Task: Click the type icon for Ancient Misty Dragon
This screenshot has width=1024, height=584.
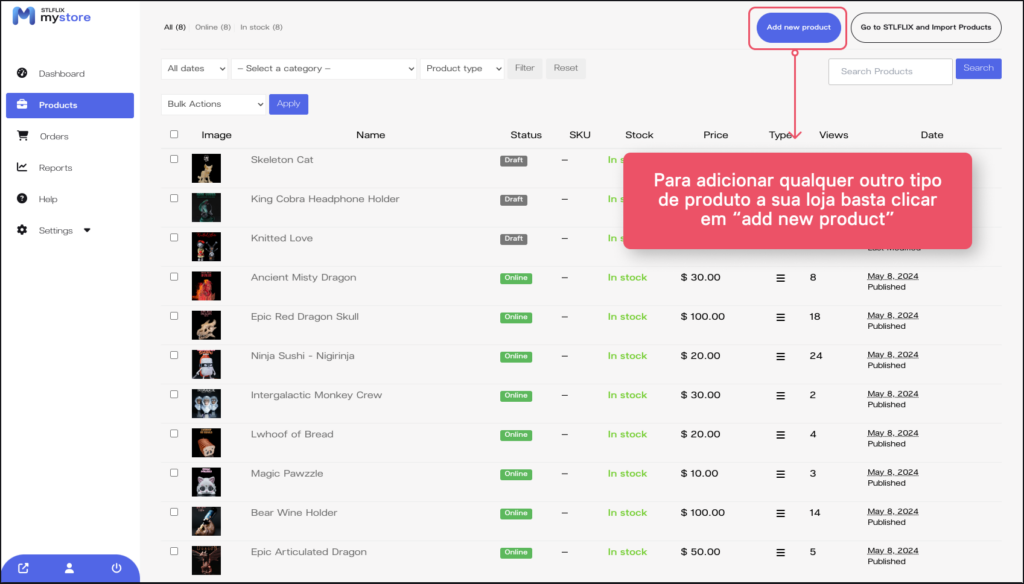Action: [x=780, y=278]
